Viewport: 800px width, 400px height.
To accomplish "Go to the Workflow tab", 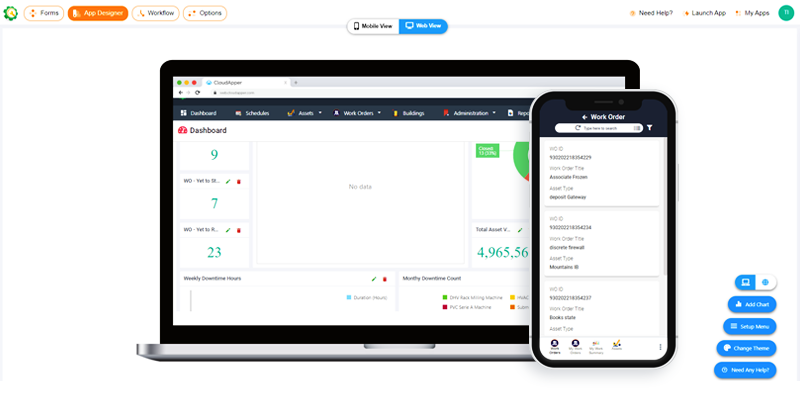I will [156, 14].
